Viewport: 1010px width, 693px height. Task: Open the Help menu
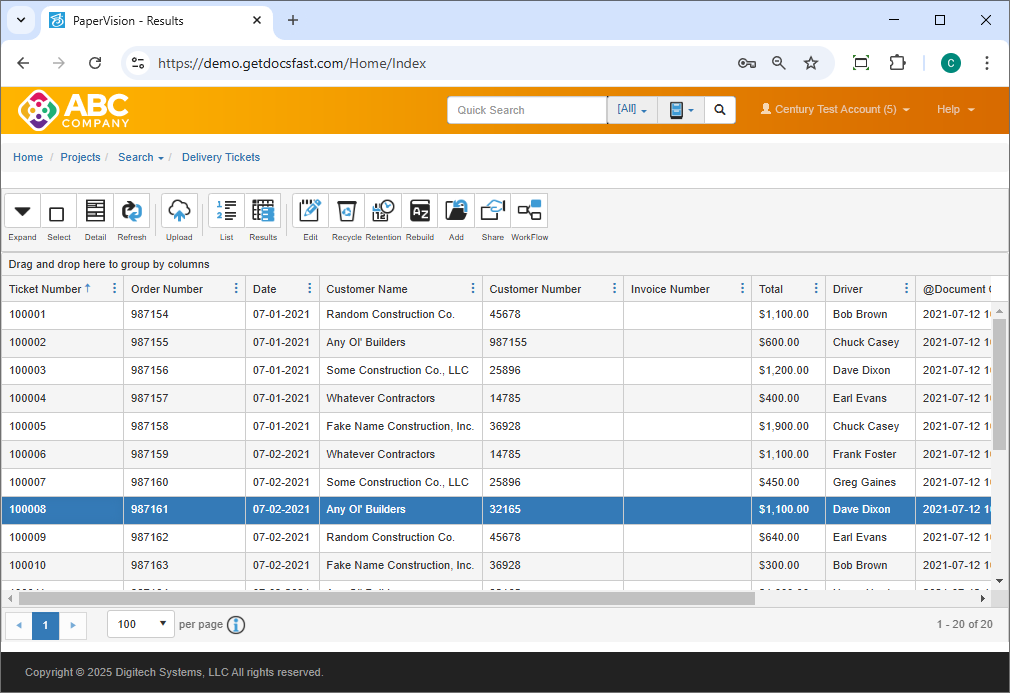click(955, 110)
